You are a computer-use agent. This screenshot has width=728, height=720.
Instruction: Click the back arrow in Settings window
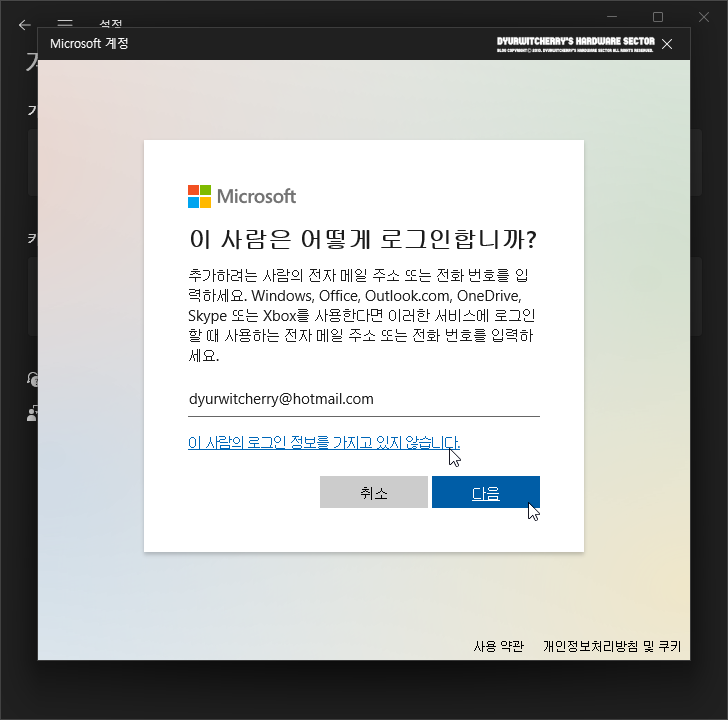tap(25, 25)
